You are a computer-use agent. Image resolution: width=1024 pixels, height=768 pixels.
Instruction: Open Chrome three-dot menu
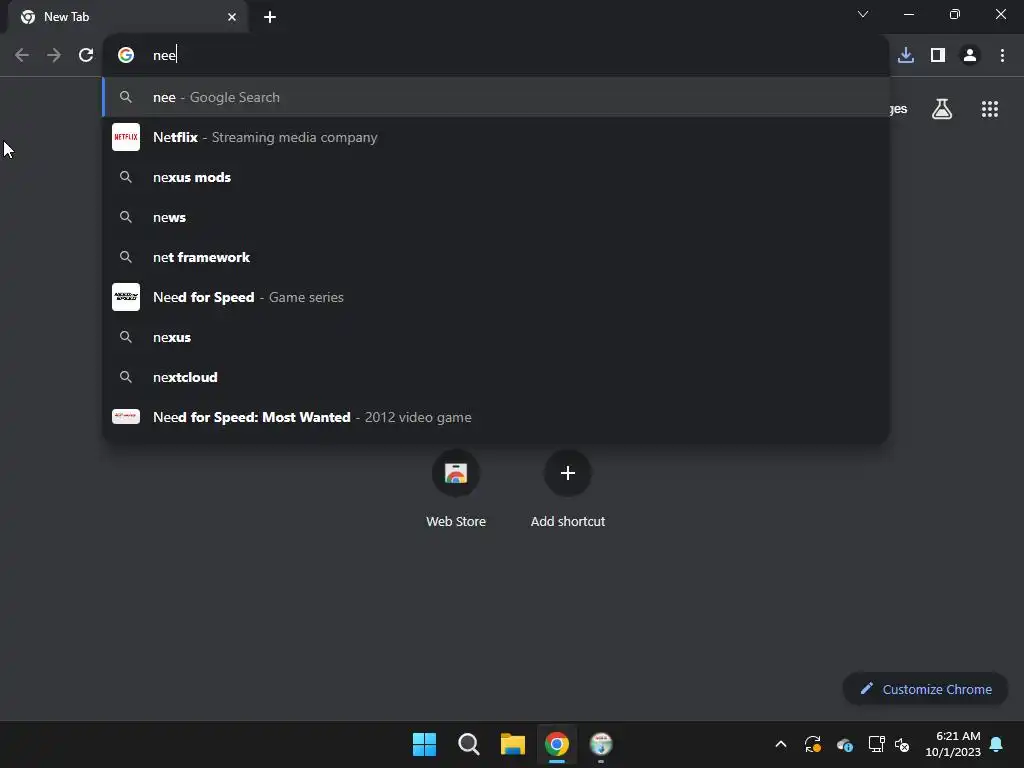tap(1002, 56)
